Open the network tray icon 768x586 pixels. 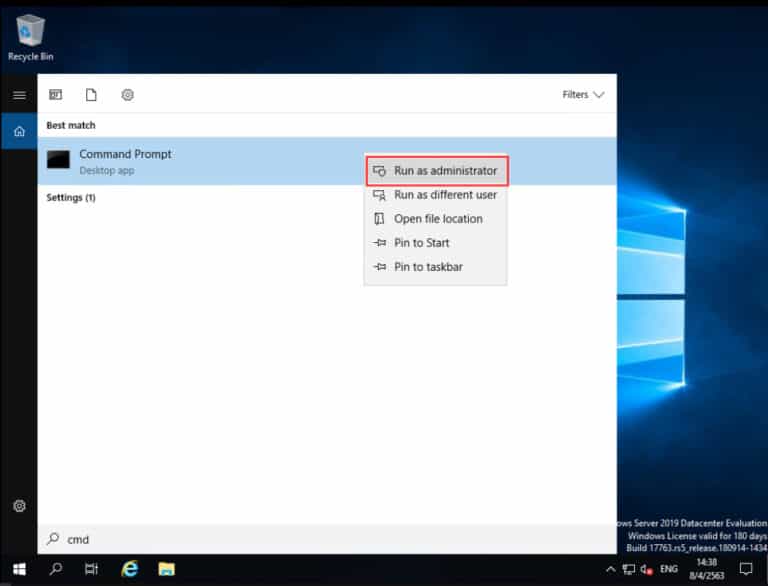628,569
